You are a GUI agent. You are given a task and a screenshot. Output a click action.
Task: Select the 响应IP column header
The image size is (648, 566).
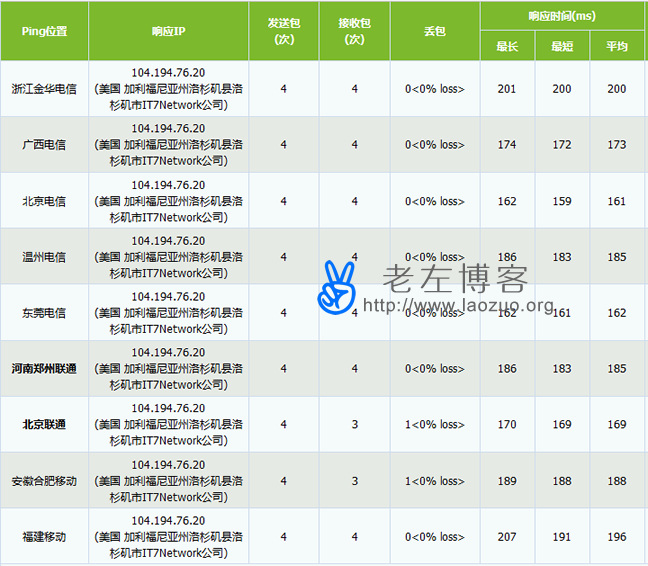pyautogui.click(x=168, y=31)
